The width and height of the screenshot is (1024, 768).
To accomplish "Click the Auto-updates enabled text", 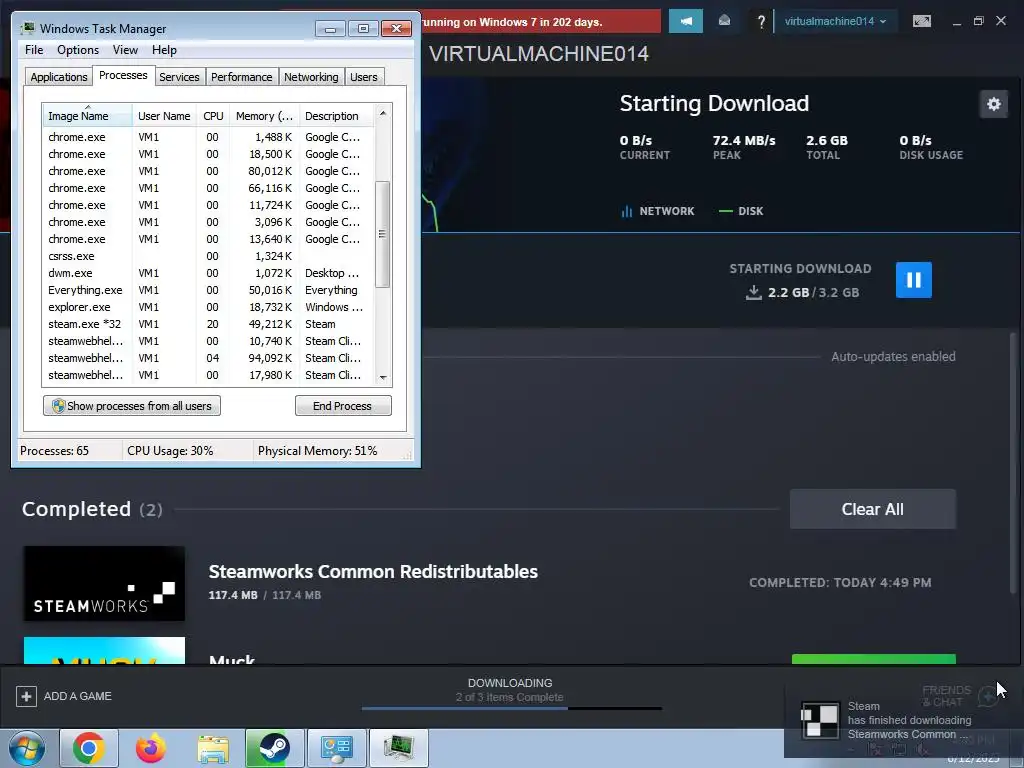I will [893, 357].
